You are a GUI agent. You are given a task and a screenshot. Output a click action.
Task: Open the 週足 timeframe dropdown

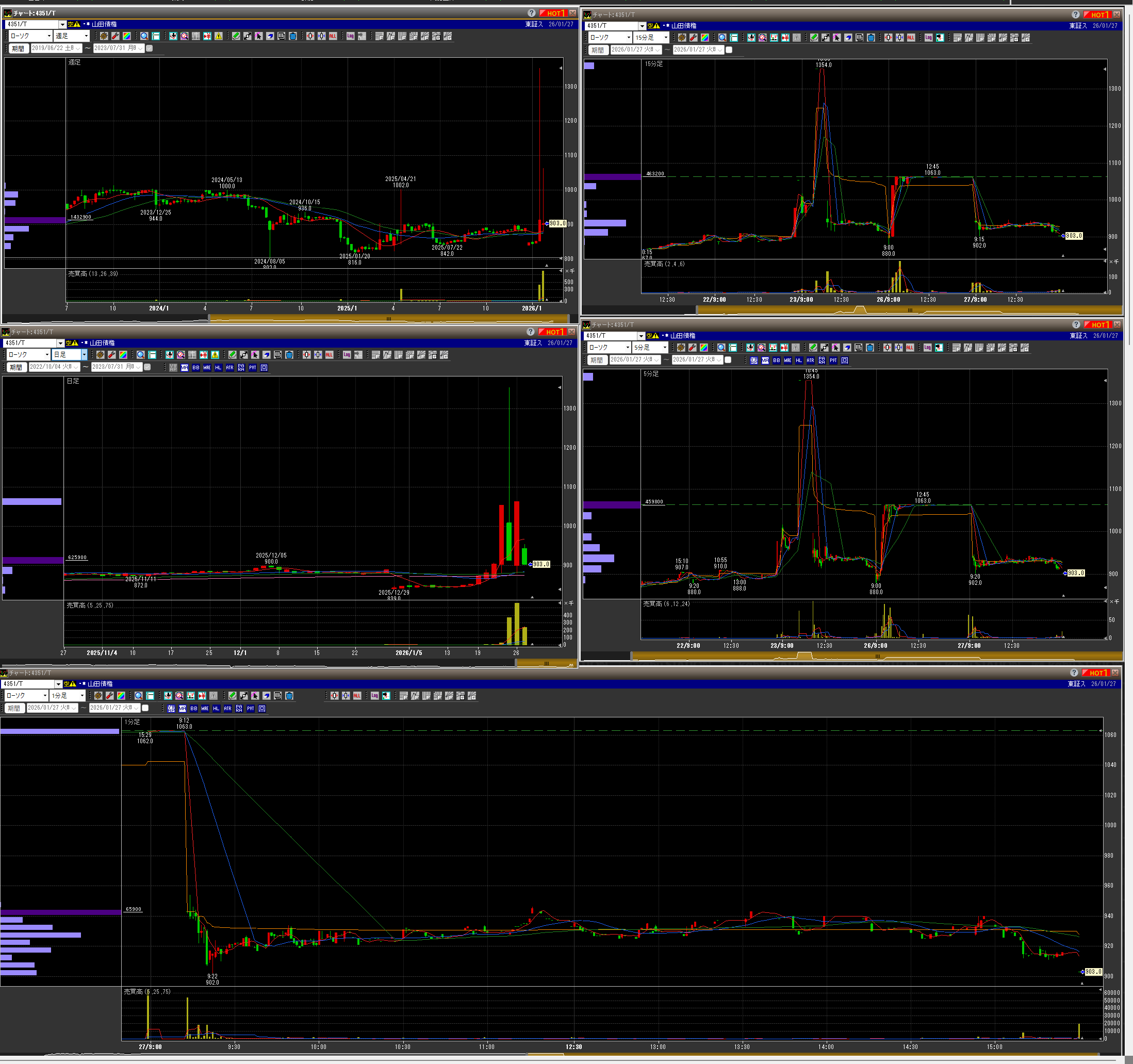86,36
